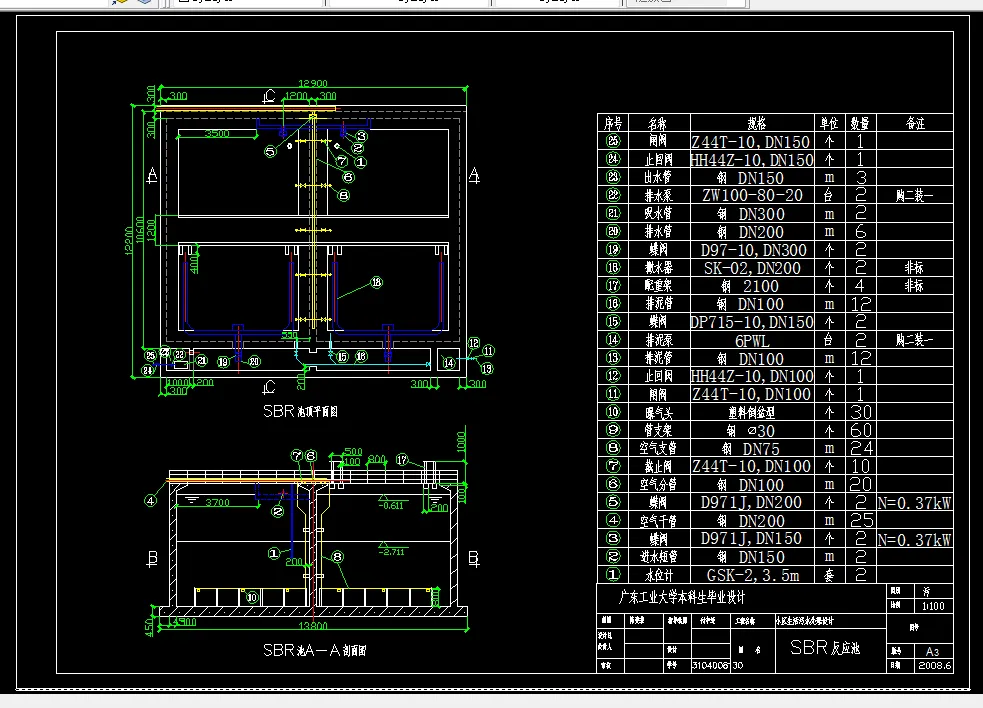The height and width of the screenshot is (708, 983).
Task: Click the 13800 bottom dimension text
Action: 313,625
